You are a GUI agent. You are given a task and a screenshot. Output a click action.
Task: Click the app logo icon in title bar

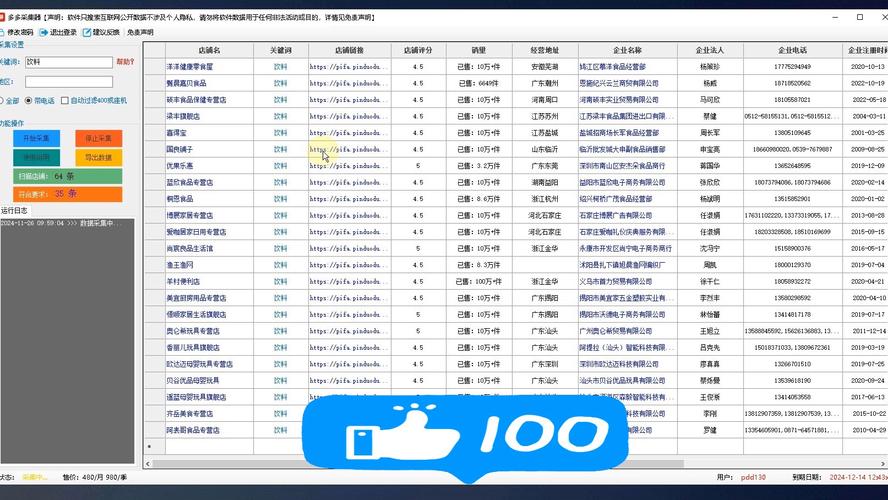[3, 17]
